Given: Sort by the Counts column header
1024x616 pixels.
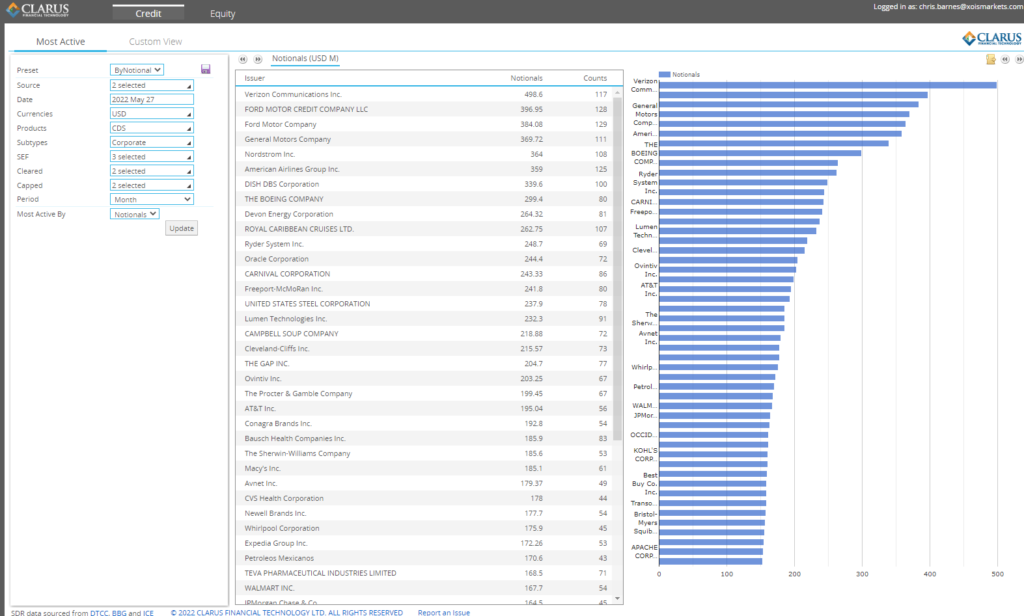Looking at the screenshot, I should (595, 78).
